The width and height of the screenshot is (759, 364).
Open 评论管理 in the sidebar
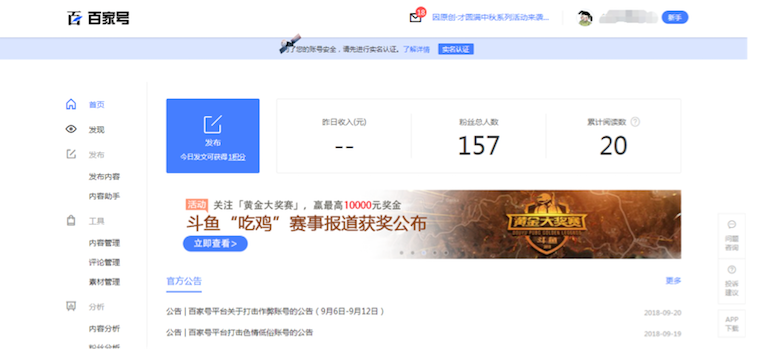pyautogui.click(x=104, y=262)
